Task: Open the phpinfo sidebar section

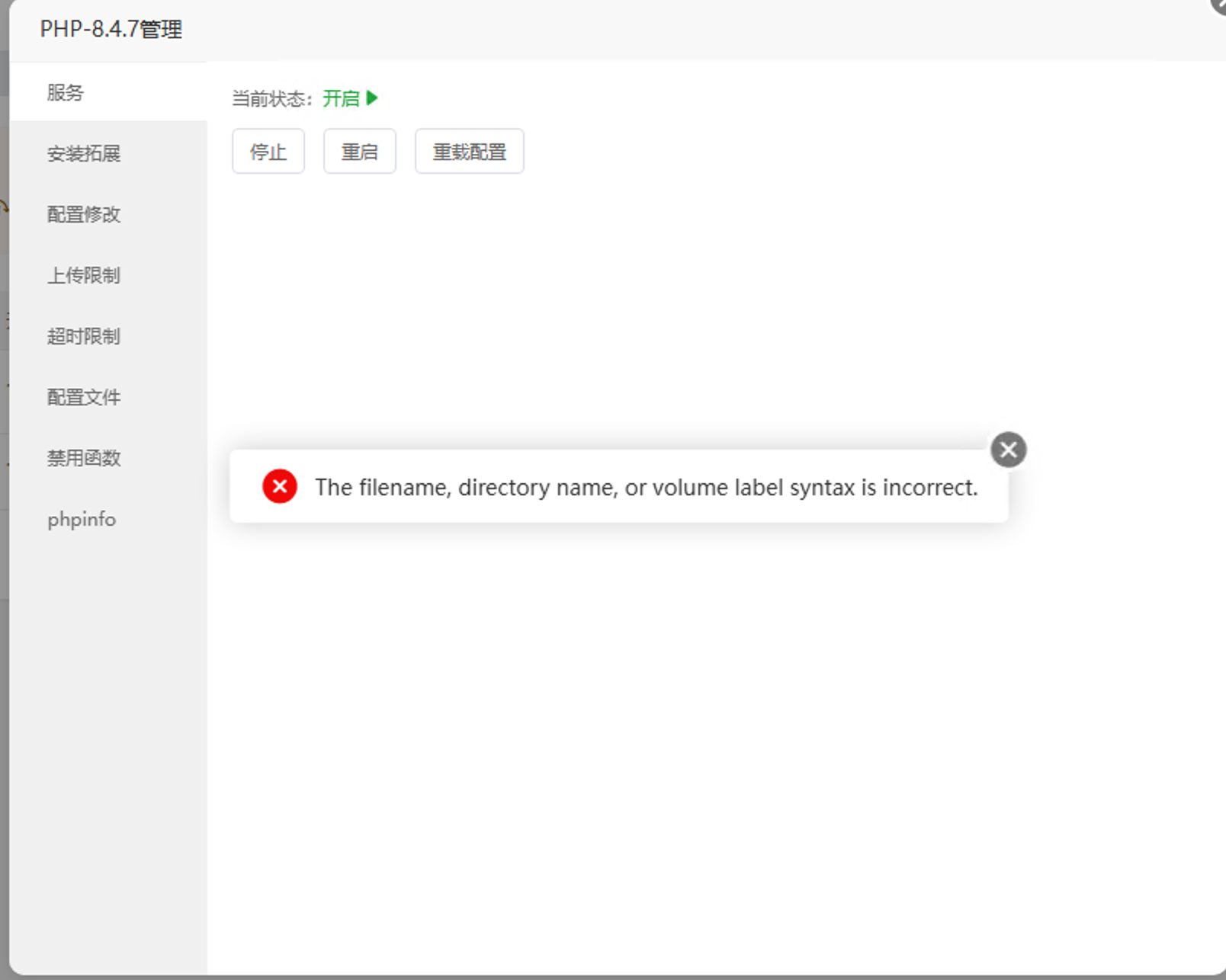Action: (x=81, y=519)
